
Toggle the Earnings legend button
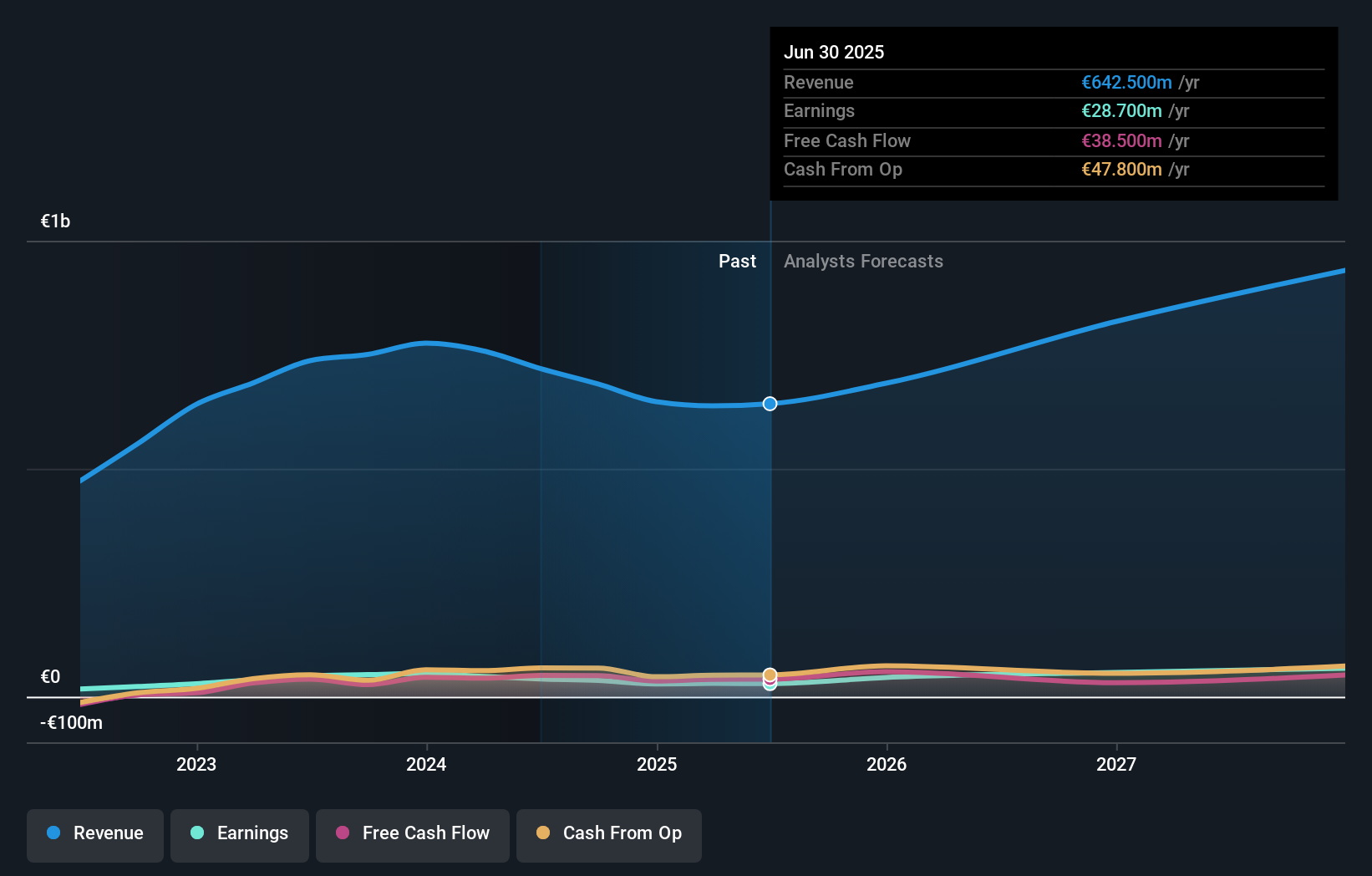[240, 835]
